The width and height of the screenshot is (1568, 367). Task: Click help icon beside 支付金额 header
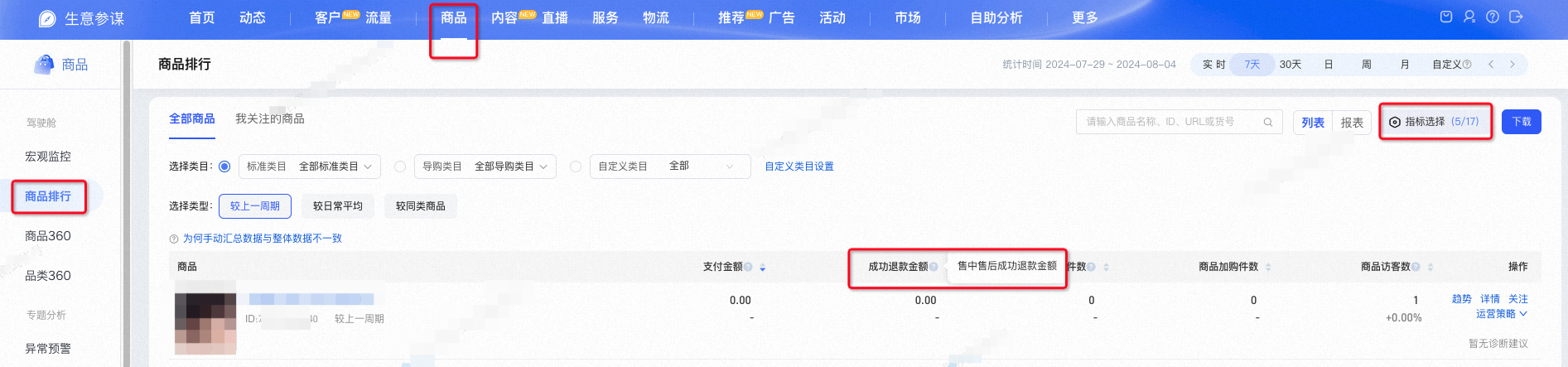click(x=748, y=267)
